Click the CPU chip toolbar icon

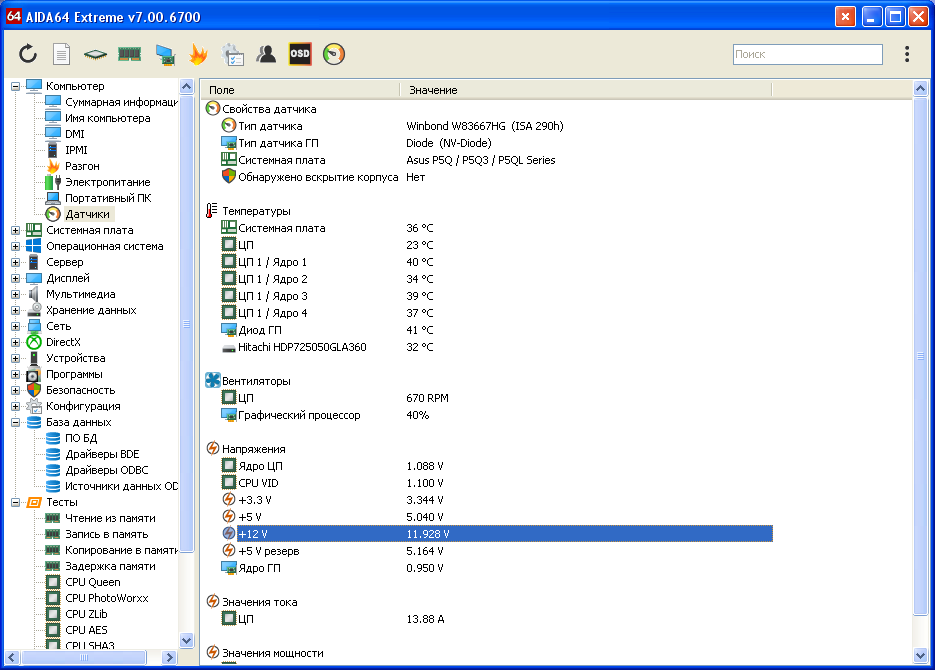[95, 54]
